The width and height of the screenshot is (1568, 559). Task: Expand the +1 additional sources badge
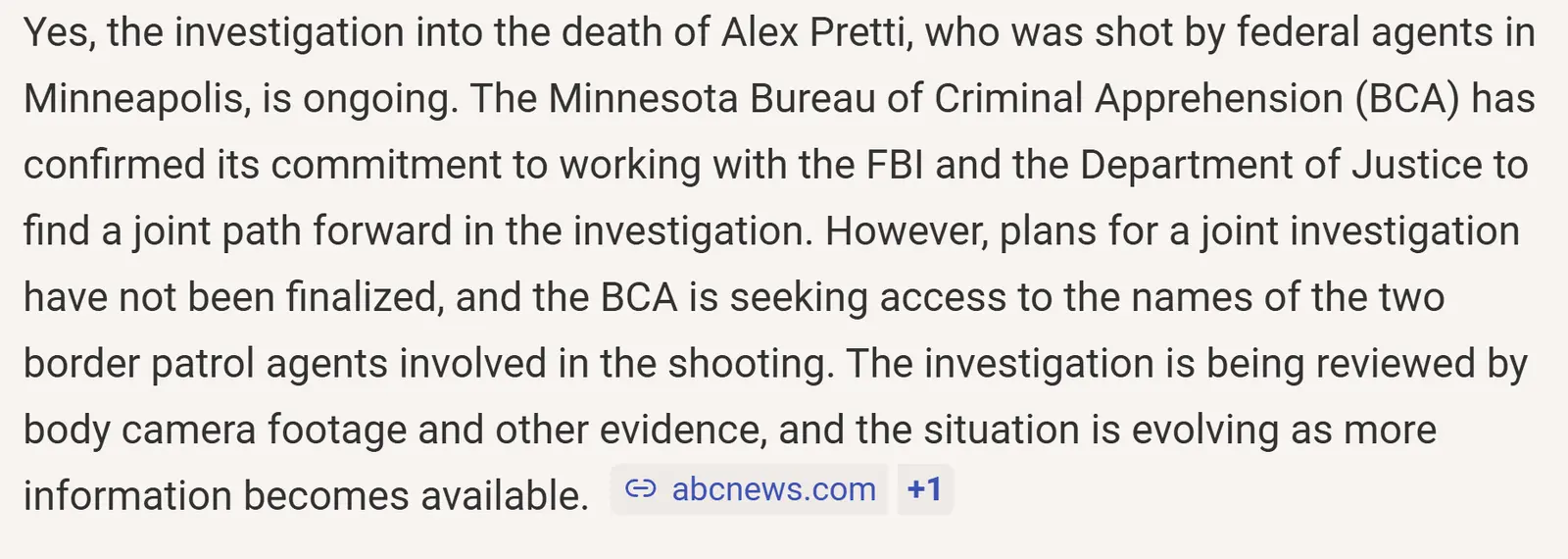pyautogui.click(x=924, y=489)
